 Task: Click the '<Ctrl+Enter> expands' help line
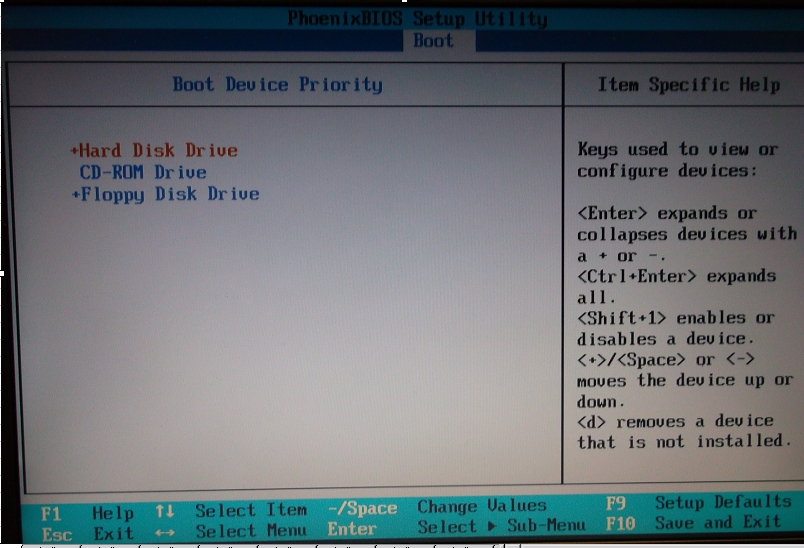click(677, 277)
